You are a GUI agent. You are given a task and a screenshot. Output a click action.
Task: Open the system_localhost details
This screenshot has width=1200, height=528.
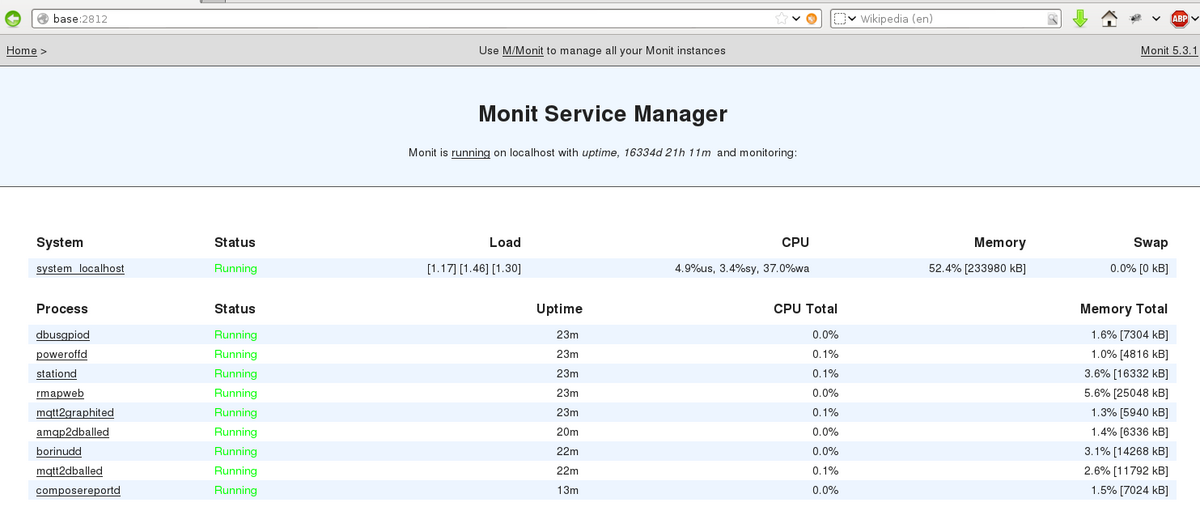[x=80, y=268]
